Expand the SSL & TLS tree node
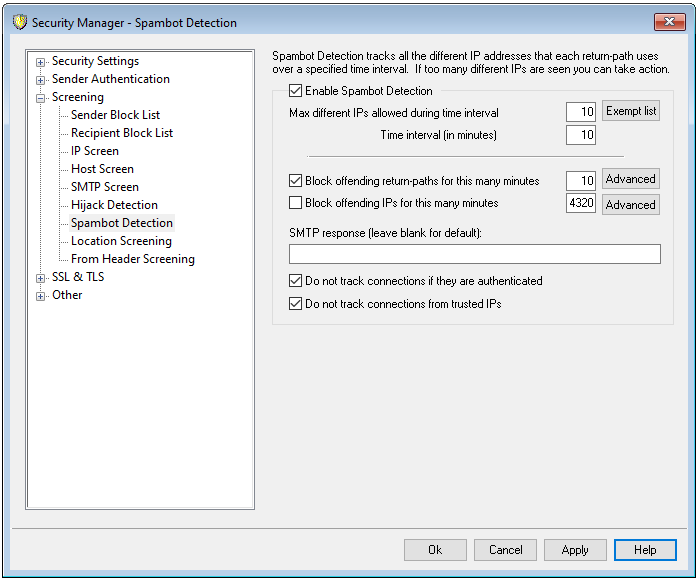The image size is (700, 582). coord(41,277)
